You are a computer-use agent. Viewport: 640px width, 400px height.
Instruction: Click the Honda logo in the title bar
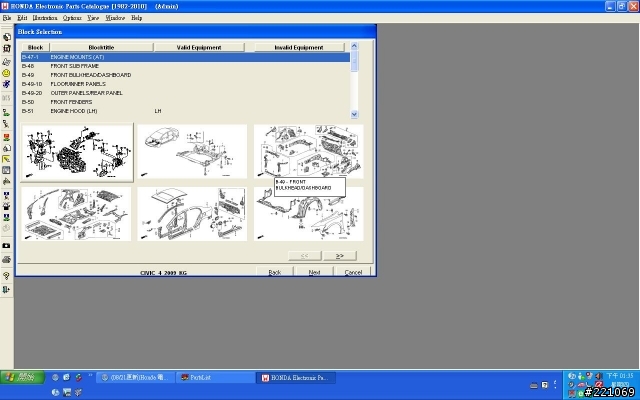tap(5, 6)
